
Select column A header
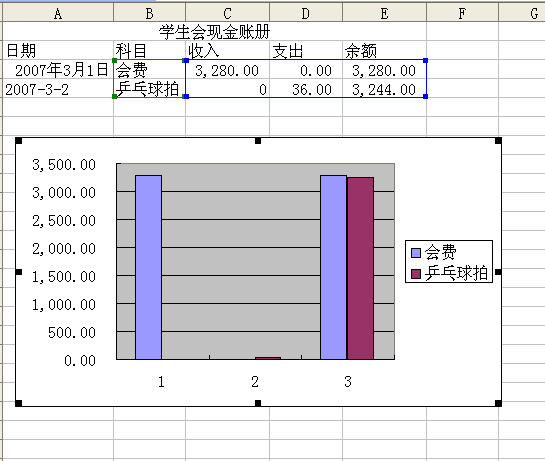click(x=58, y=13)
